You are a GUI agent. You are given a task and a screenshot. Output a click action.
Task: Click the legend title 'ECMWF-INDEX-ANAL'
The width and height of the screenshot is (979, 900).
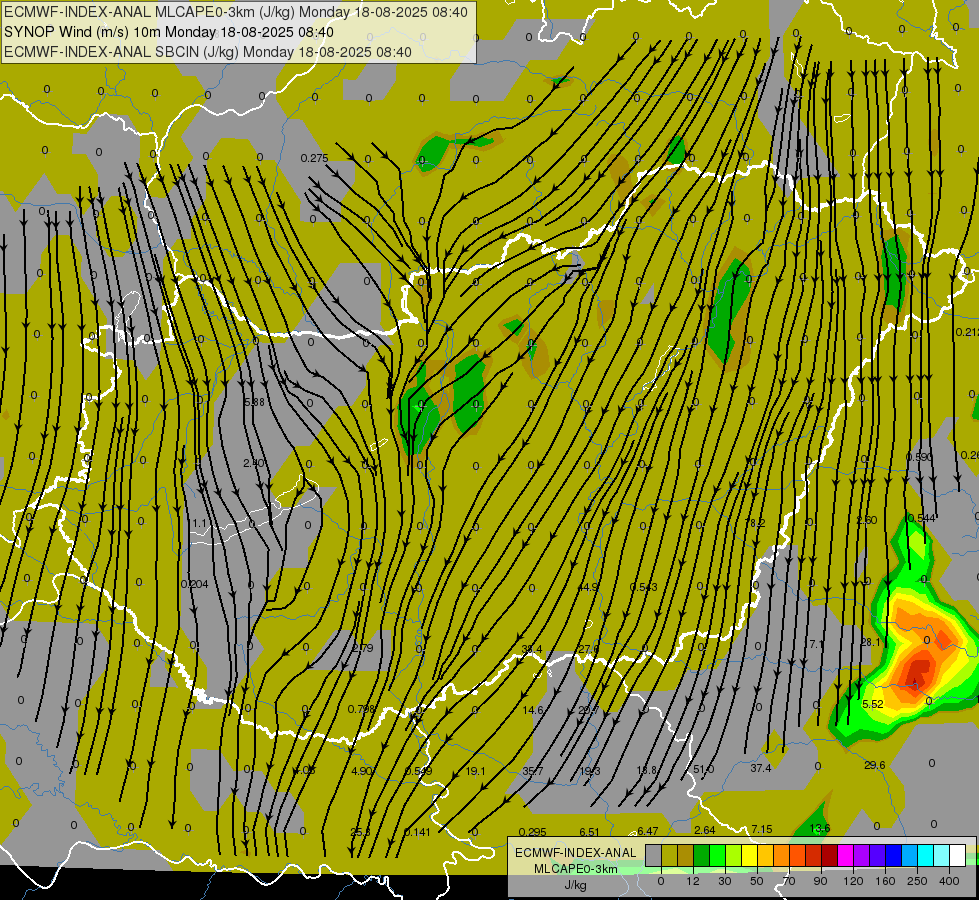575,853
